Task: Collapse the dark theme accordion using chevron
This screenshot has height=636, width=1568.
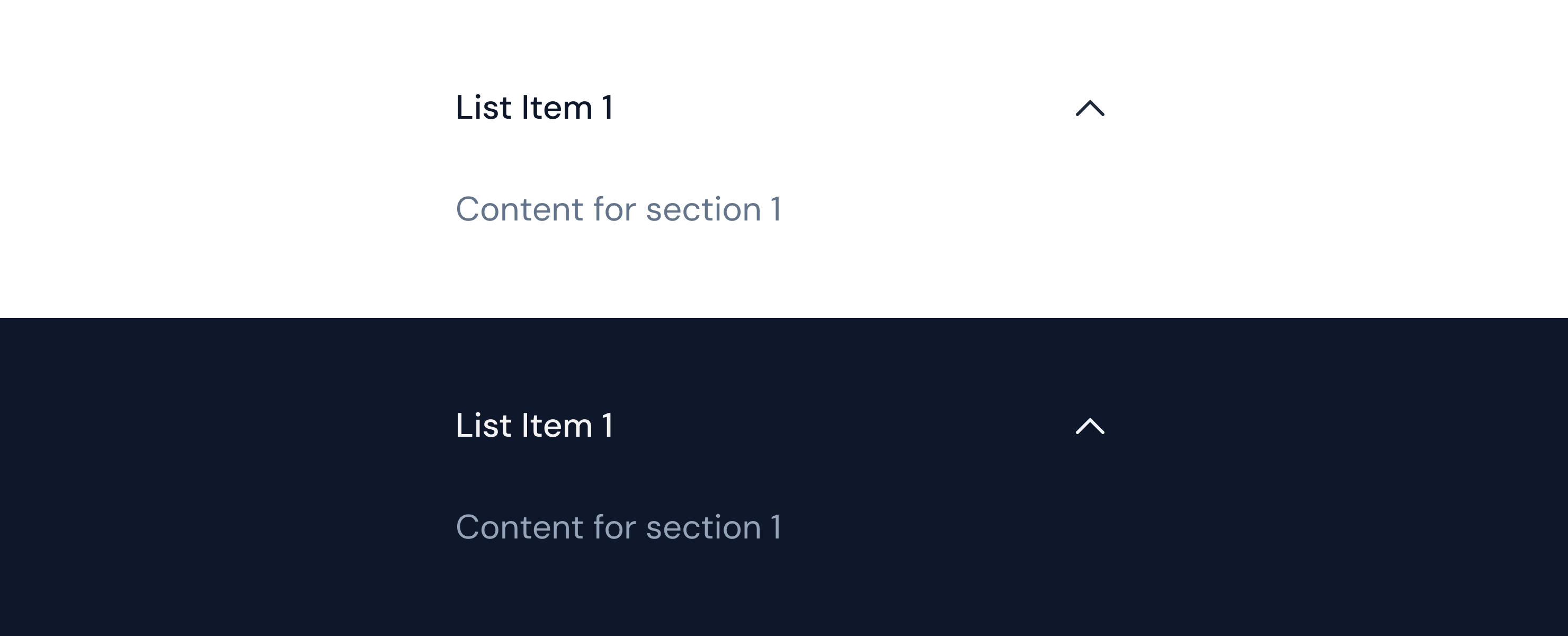Action: (1090, 426)
